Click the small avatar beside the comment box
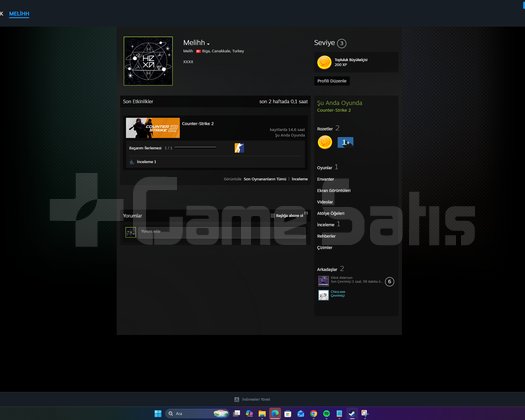Image resolution: width=525 pixels, height=420 pixels. coord(131,232)
